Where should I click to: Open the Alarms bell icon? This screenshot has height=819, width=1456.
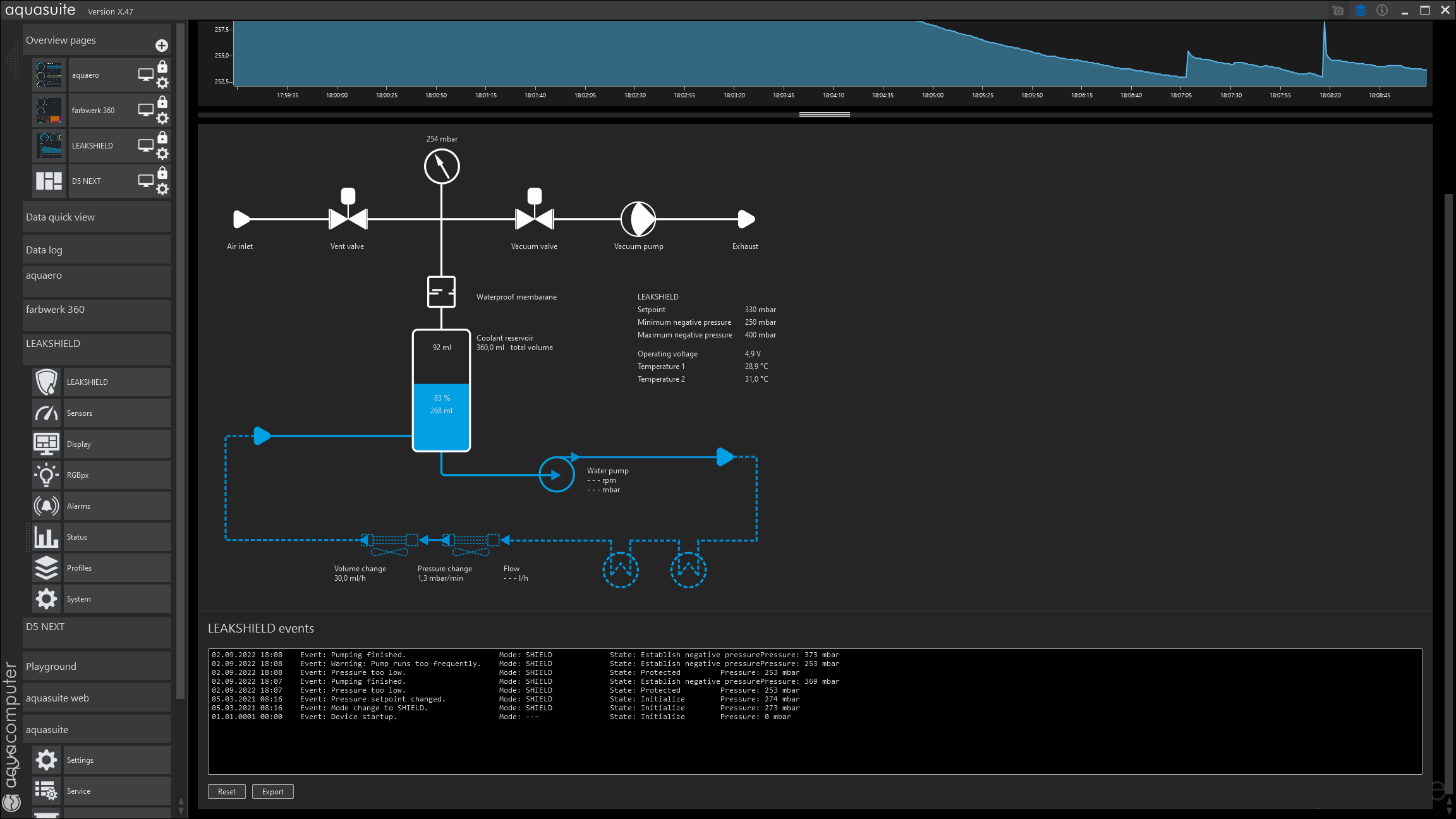[x=47, y=506]
